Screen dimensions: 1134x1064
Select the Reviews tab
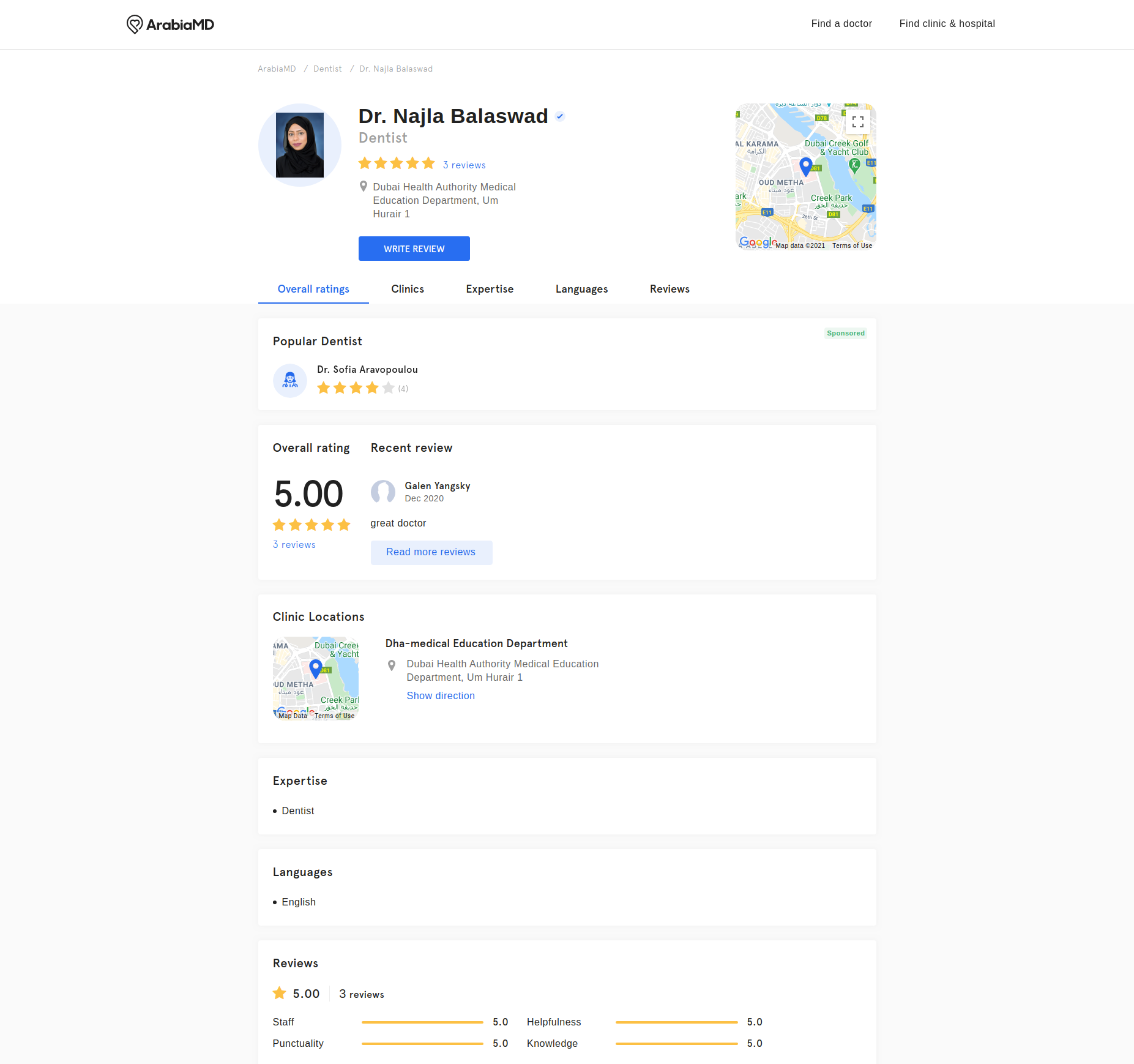[x=670, y=289]
